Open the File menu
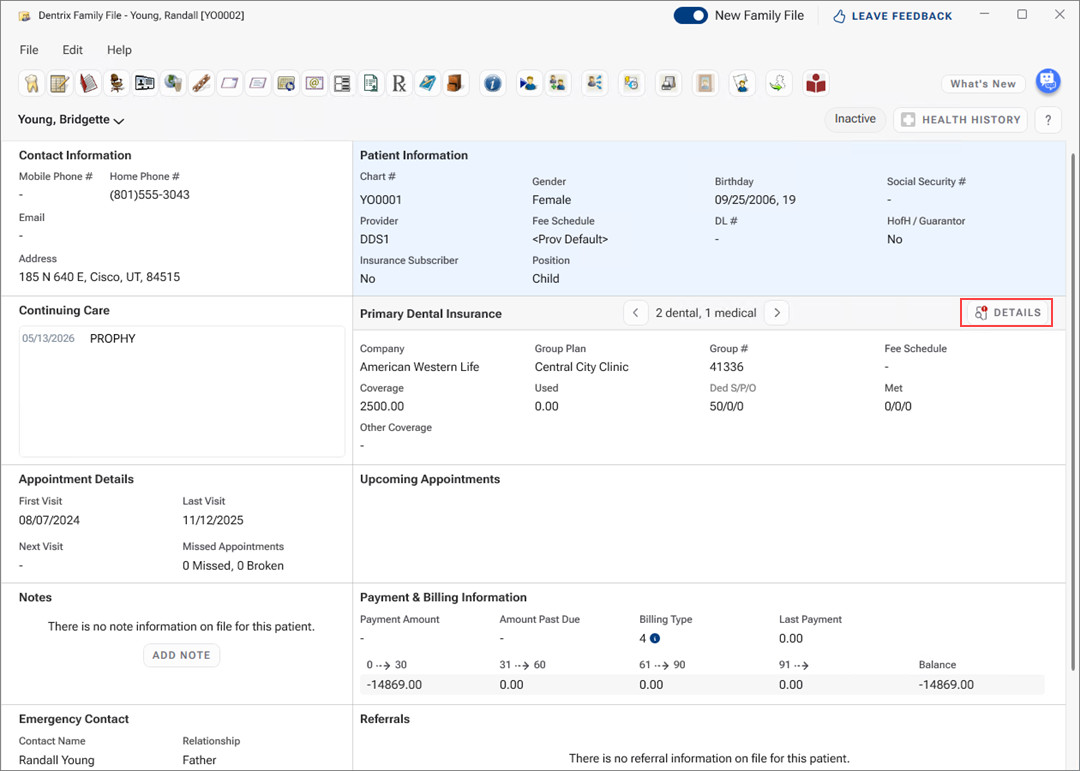Viewport: 1080px width, 771px height. pos(29,50)
